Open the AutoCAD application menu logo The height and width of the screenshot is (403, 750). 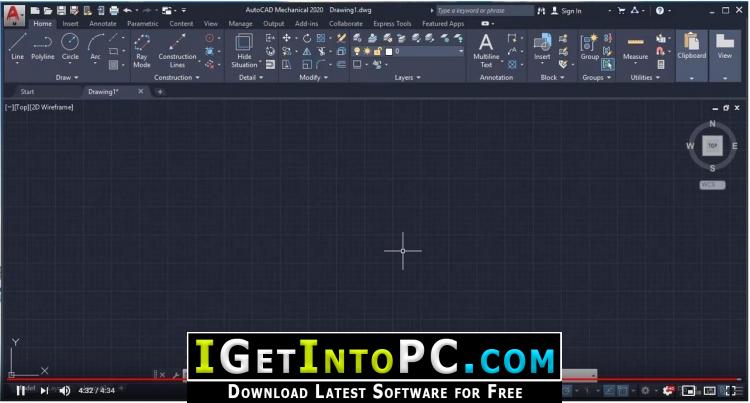click(x=14, y=14)
